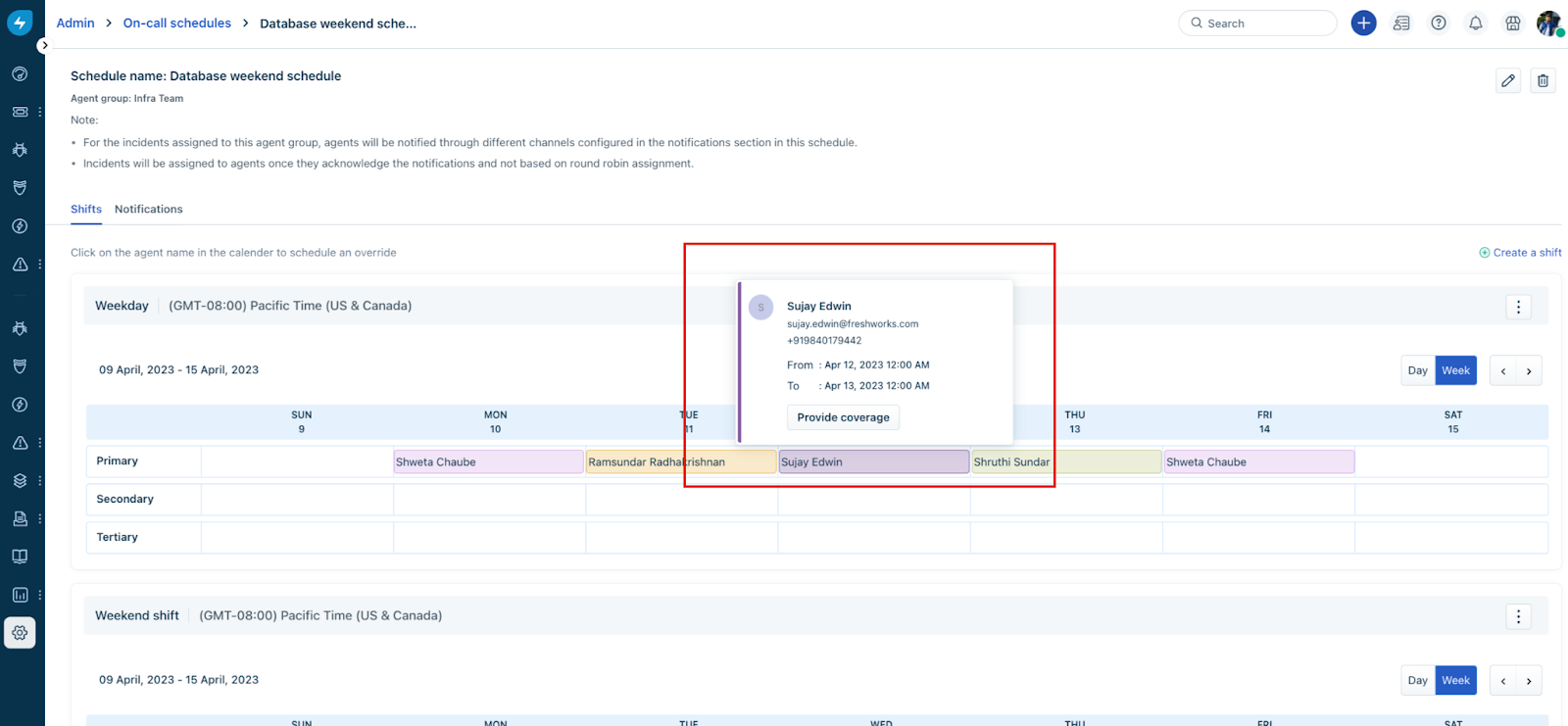Switch Weekend shift calendar to Week view
This screenshot has width=1568, height=726.
tap(1455, 680)
